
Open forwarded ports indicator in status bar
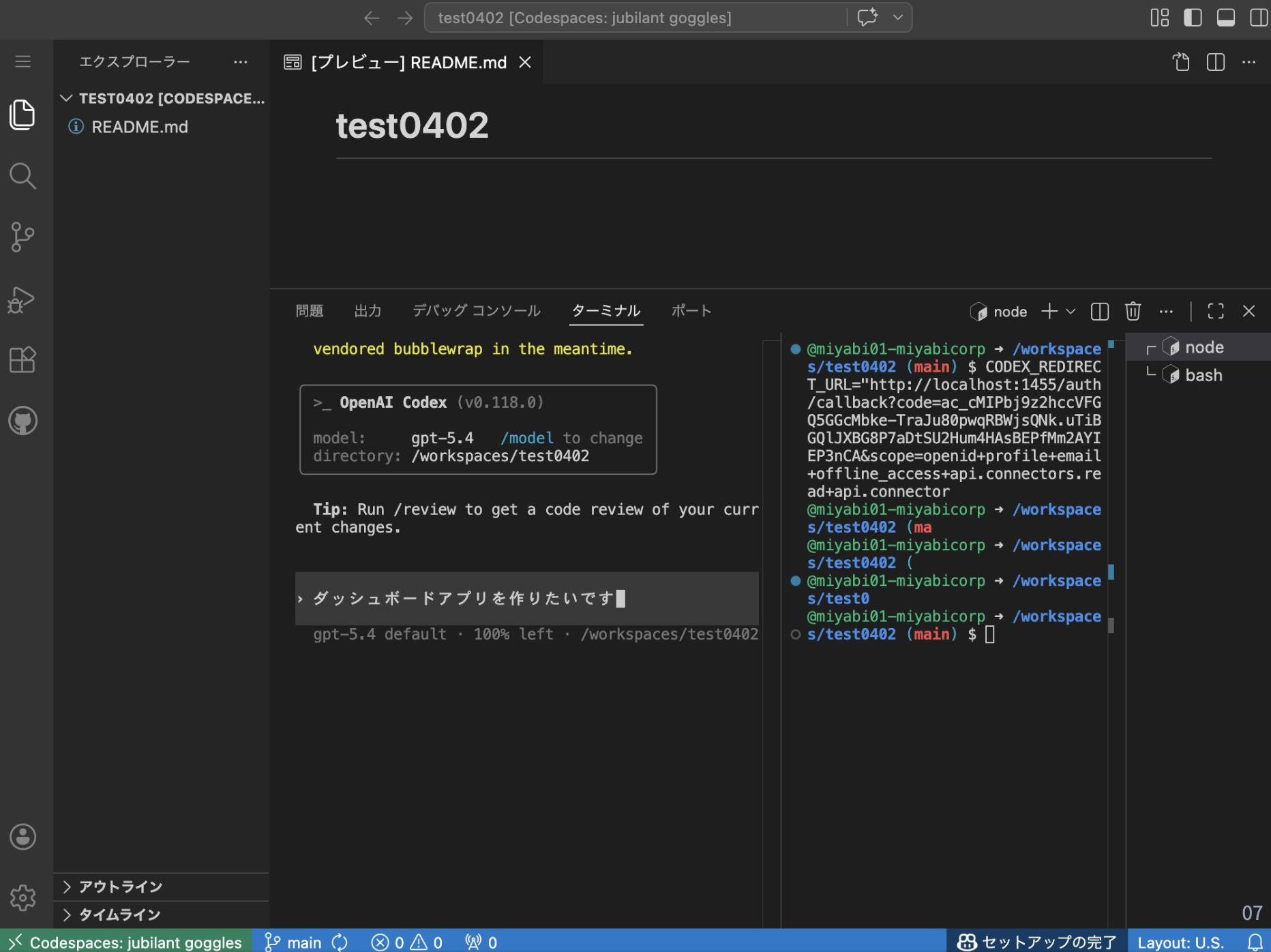coord(481,942)
